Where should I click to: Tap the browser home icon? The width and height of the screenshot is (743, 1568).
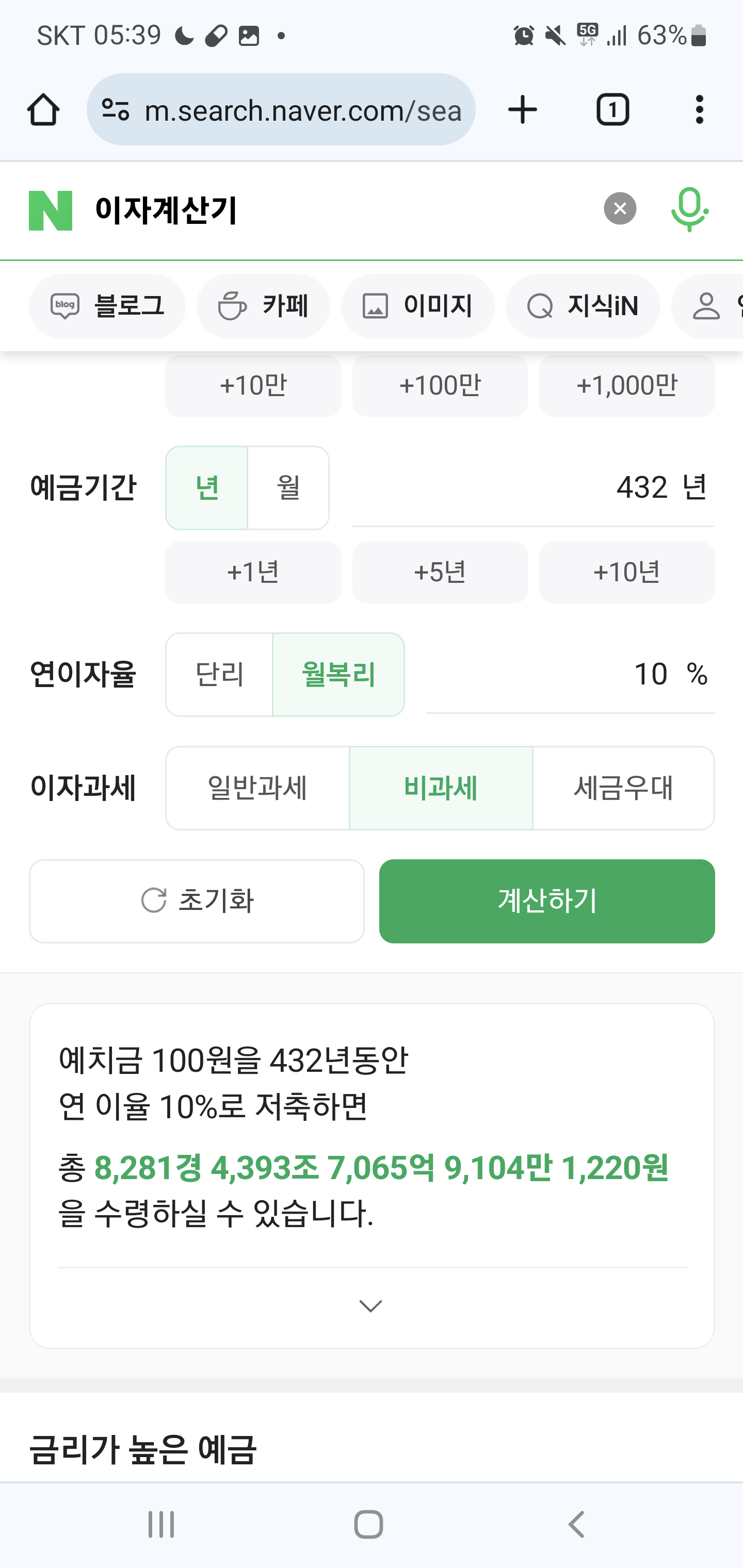pyautogui.click(x=43, y=110)
